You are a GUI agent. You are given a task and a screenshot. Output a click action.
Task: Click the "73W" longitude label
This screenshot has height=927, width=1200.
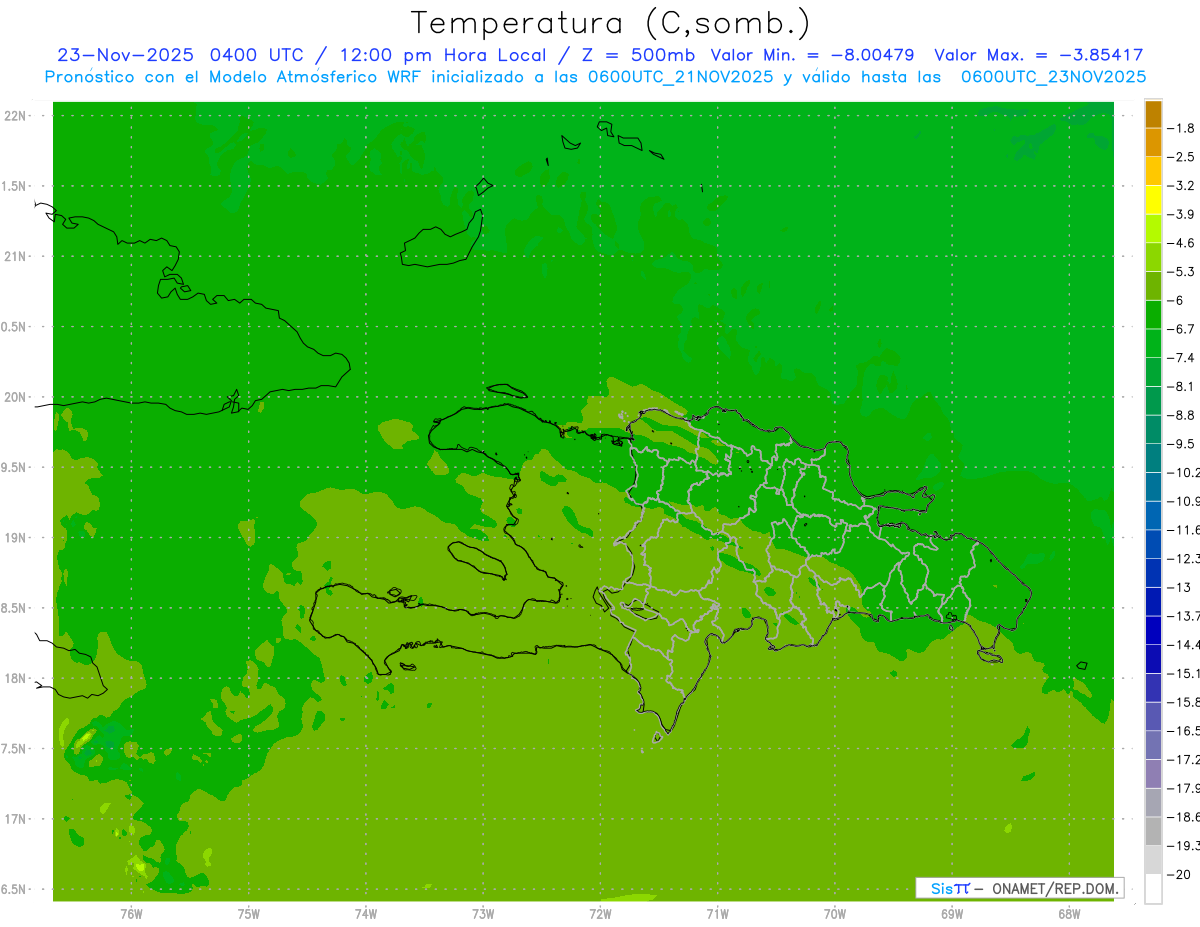coord(483,914)
